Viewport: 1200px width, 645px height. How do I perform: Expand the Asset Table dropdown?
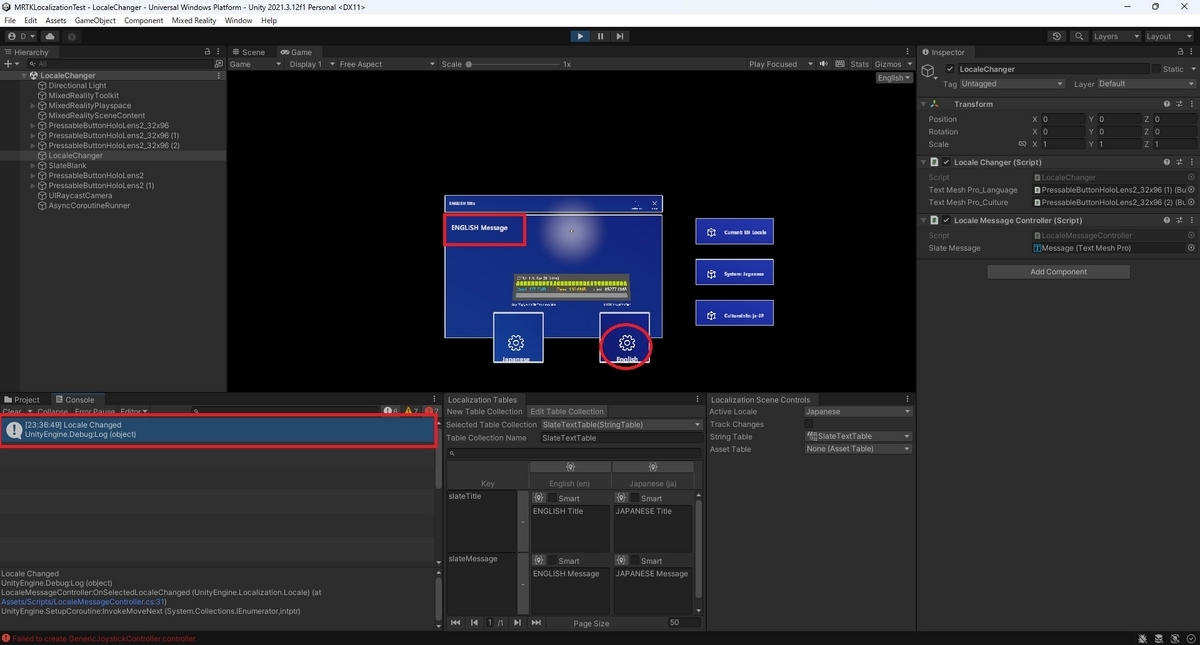pos(858,448)
